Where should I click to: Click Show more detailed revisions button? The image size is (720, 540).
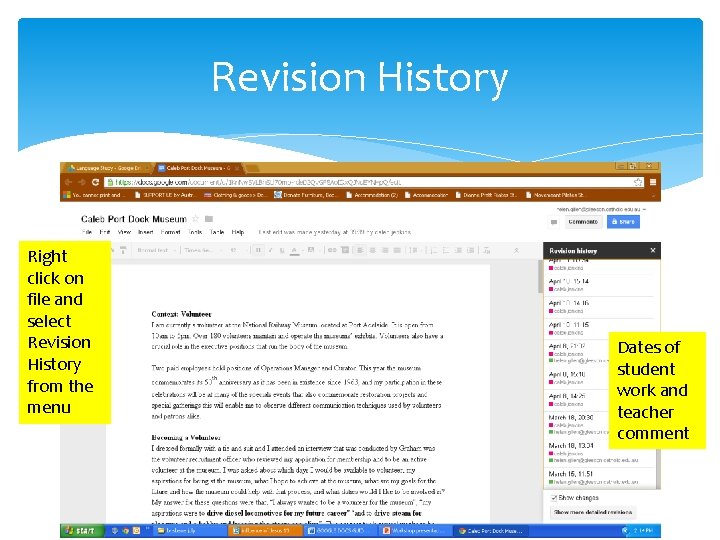point(593,512)
